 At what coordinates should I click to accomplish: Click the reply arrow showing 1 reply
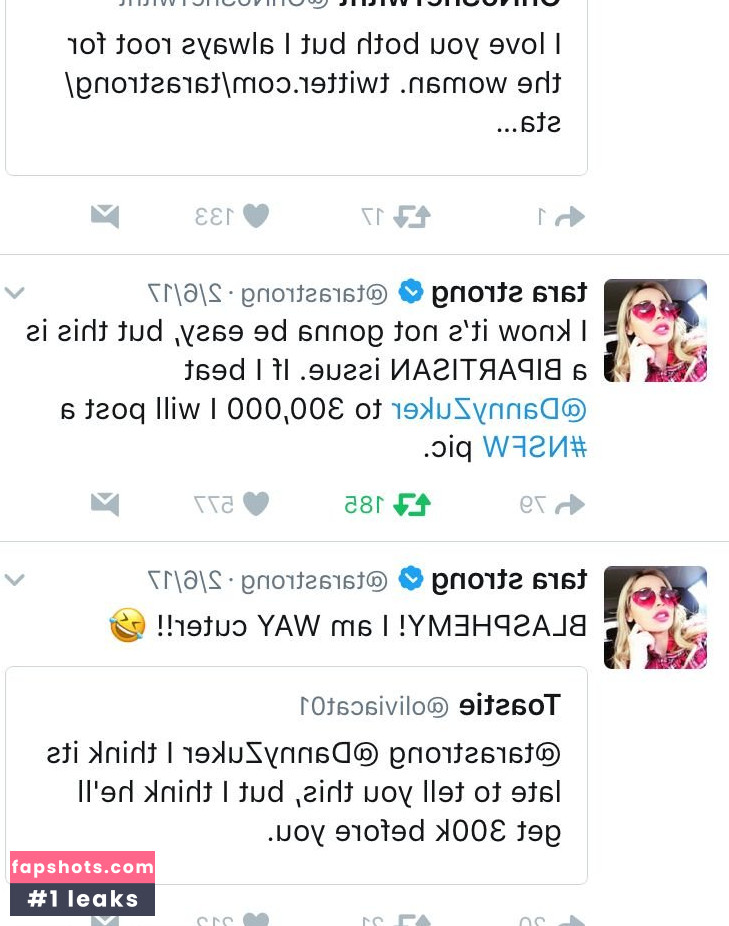(570, 217)
